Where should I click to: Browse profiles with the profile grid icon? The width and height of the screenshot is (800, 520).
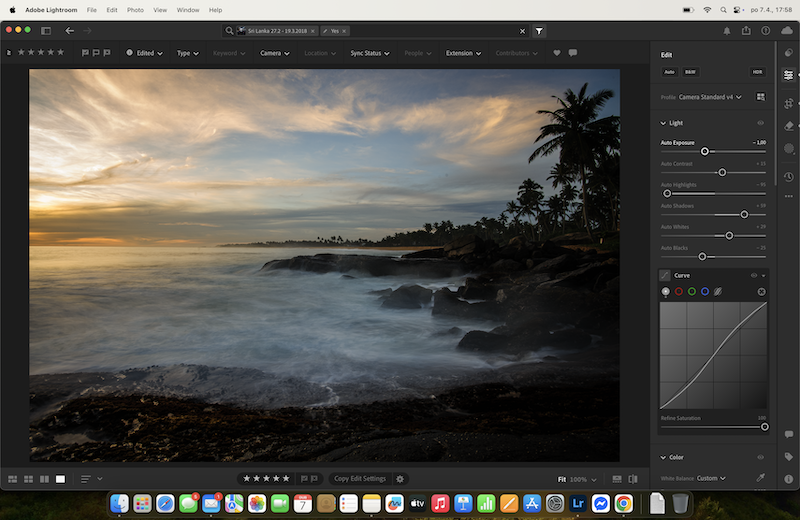pyautogui.click(x=760, y=97)
